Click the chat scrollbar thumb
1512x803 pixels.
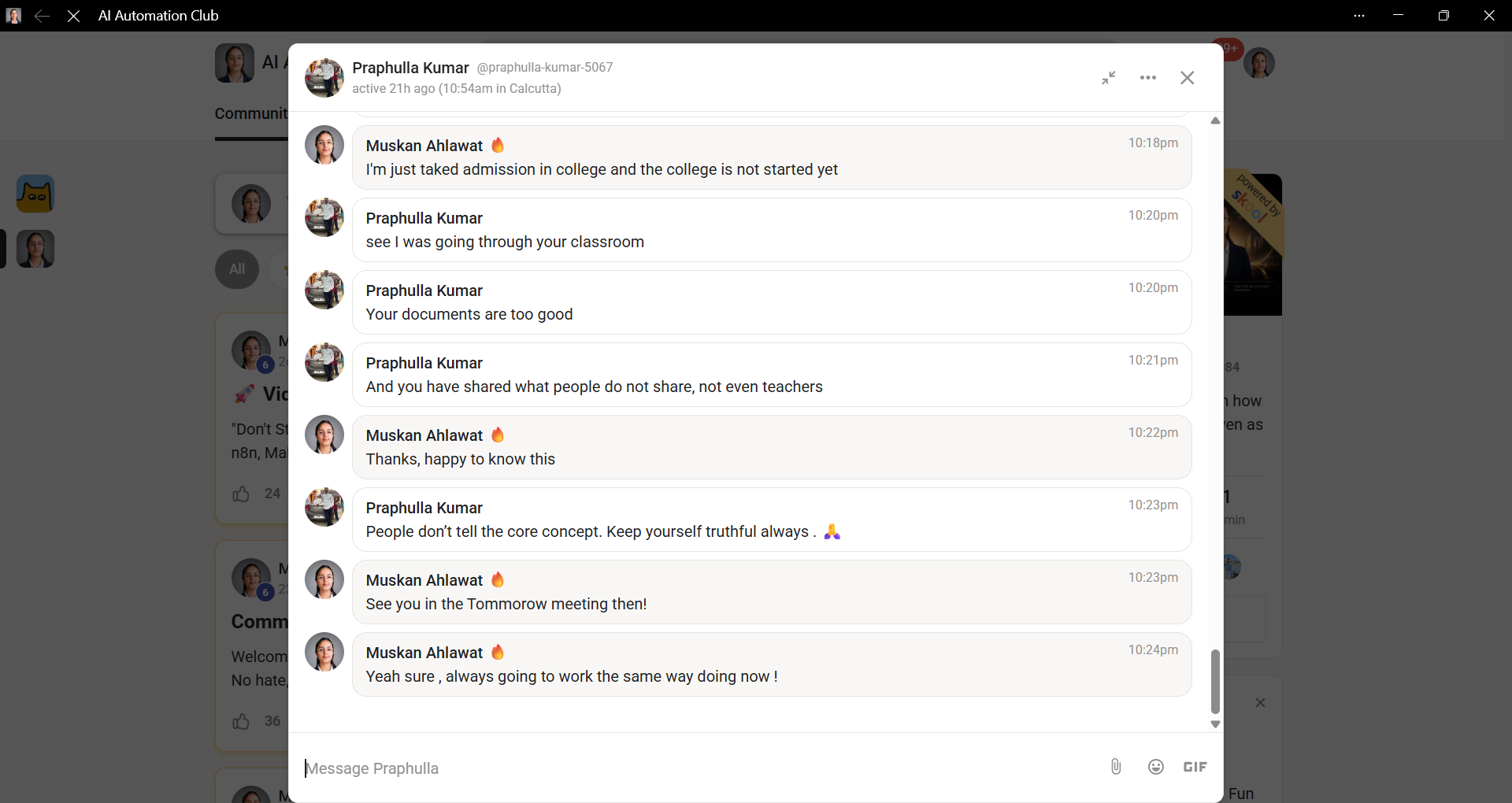tap(1215, 682)
